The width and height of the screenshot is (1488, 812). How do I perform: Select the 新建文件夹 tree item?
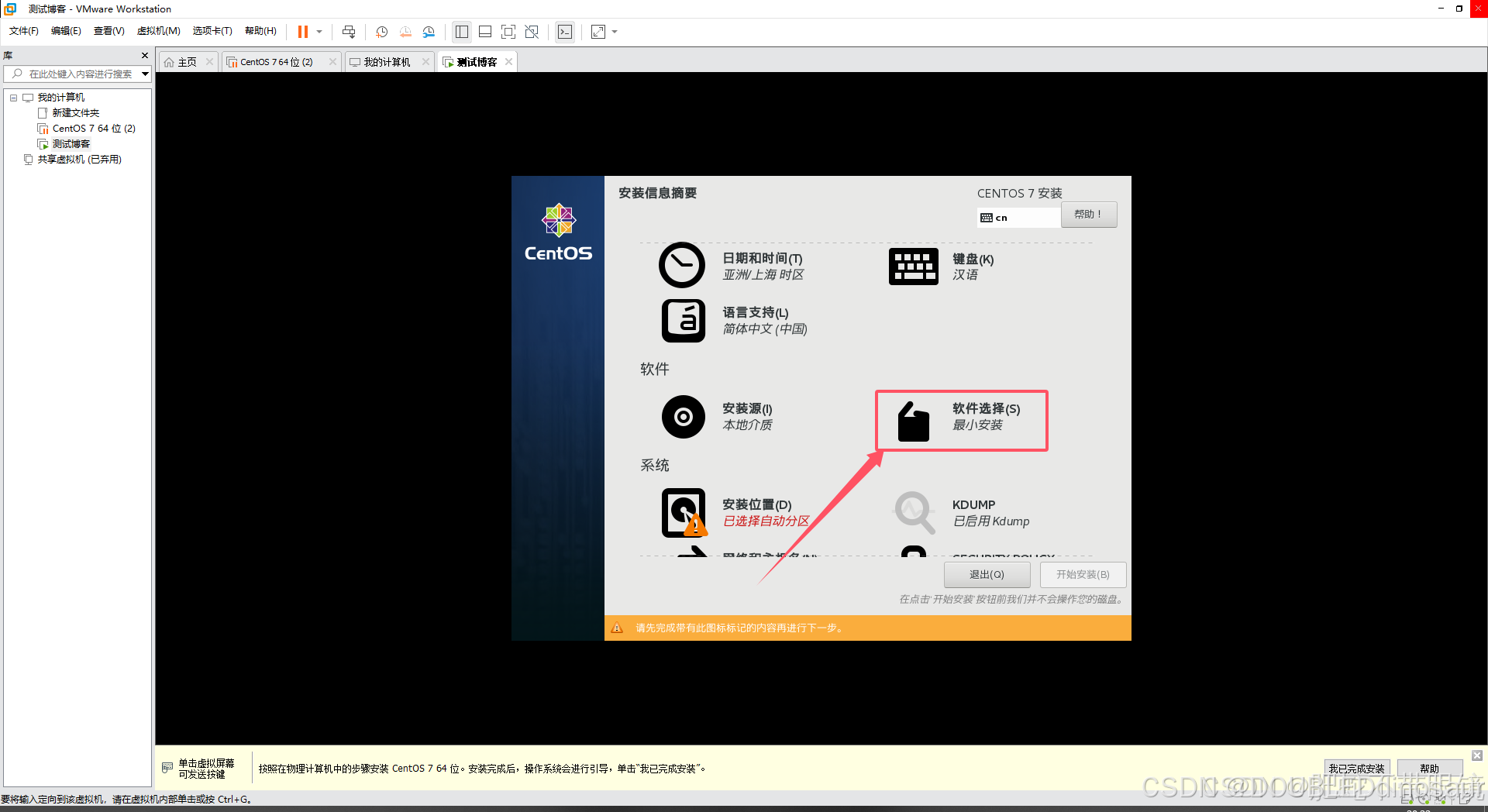[75, 113]
